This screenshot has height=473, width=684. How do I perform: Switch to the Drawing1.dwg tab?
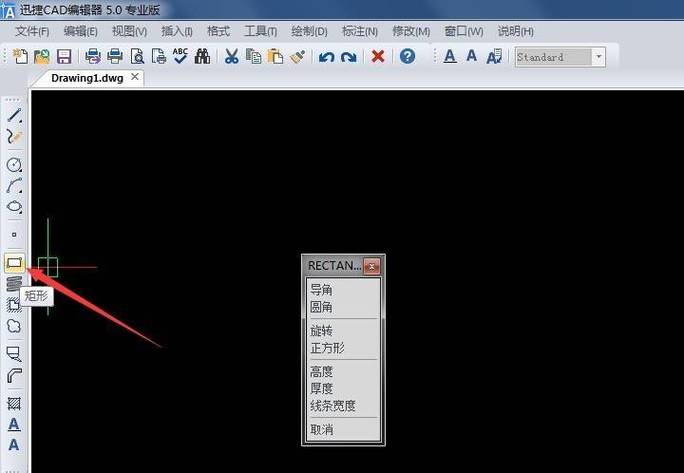tap(87, 78)
